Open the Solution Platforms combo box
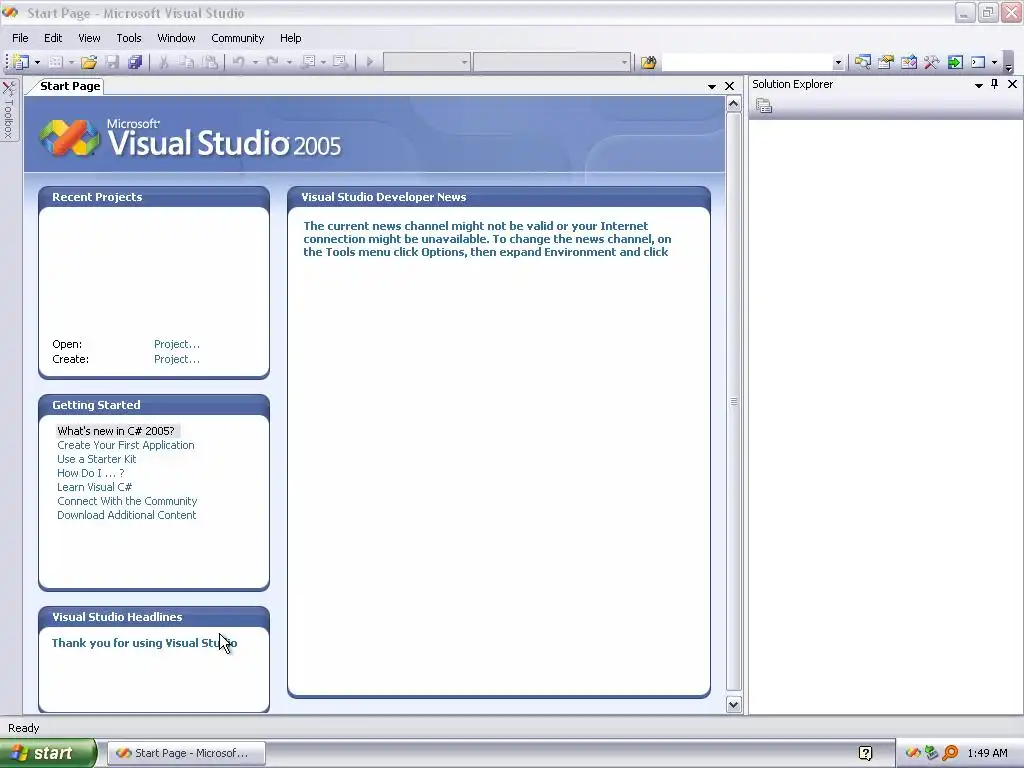Screen dimensions: 1024x768 click(552, 63)
